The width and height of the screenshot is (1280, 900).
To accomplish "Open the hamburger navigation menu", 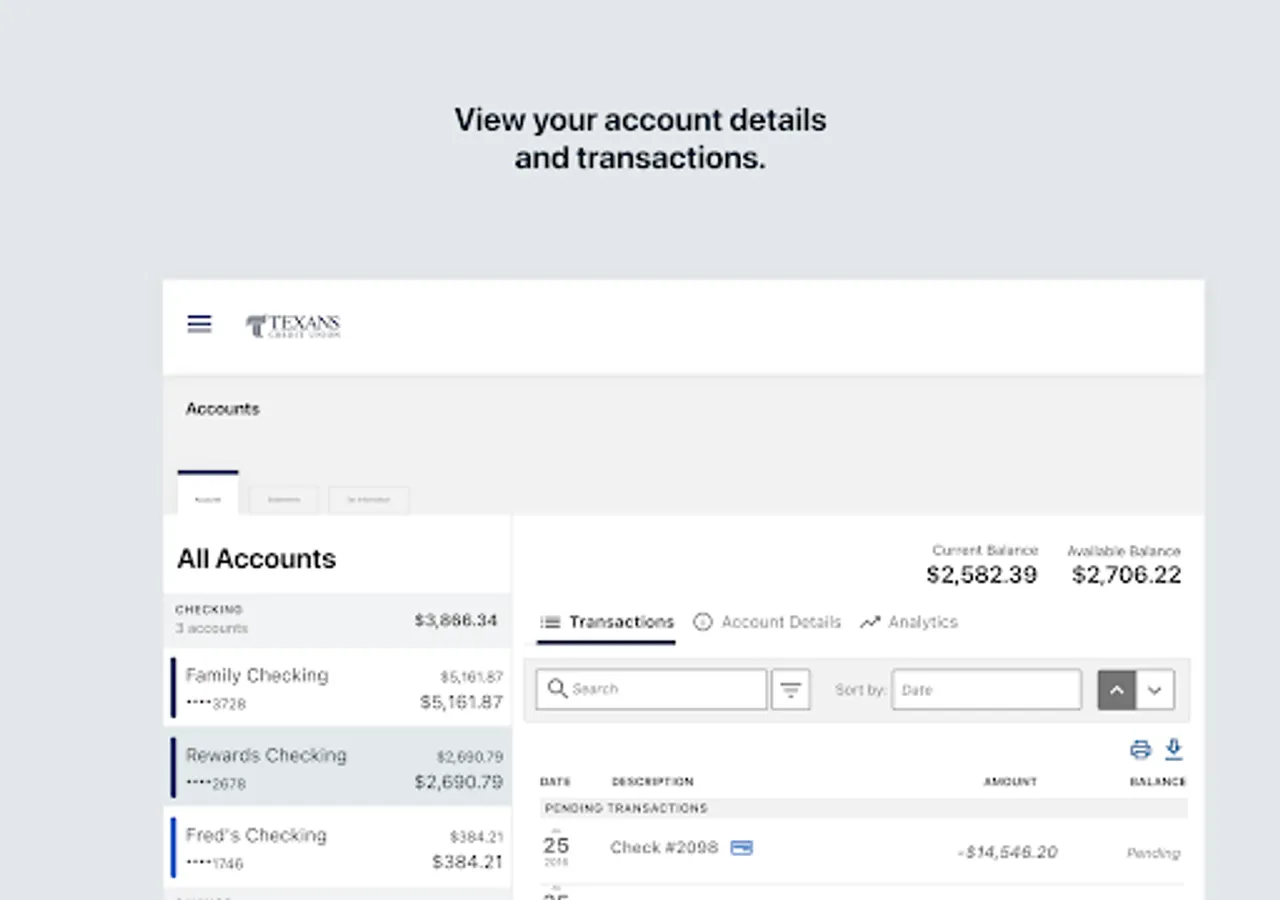I will click(200, 324).
